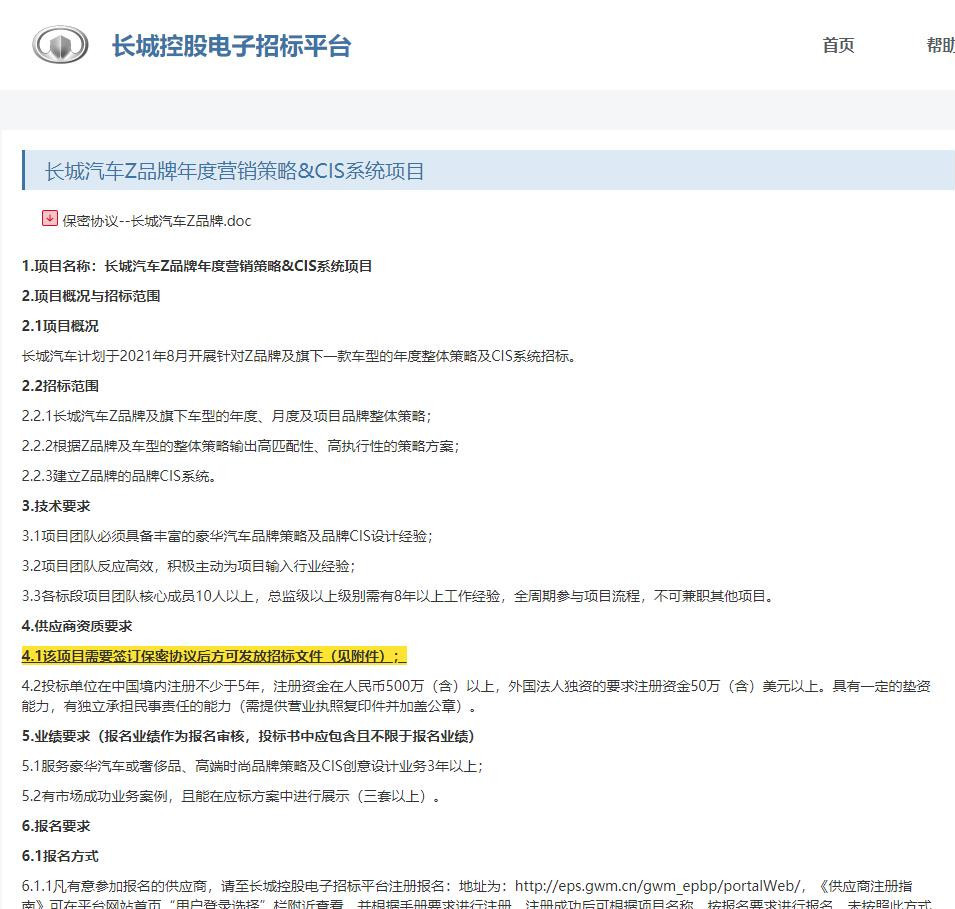The image size is (955, 909).
Task: Click the 3.技术要求 heading
Action: click(x=56, y=506)
